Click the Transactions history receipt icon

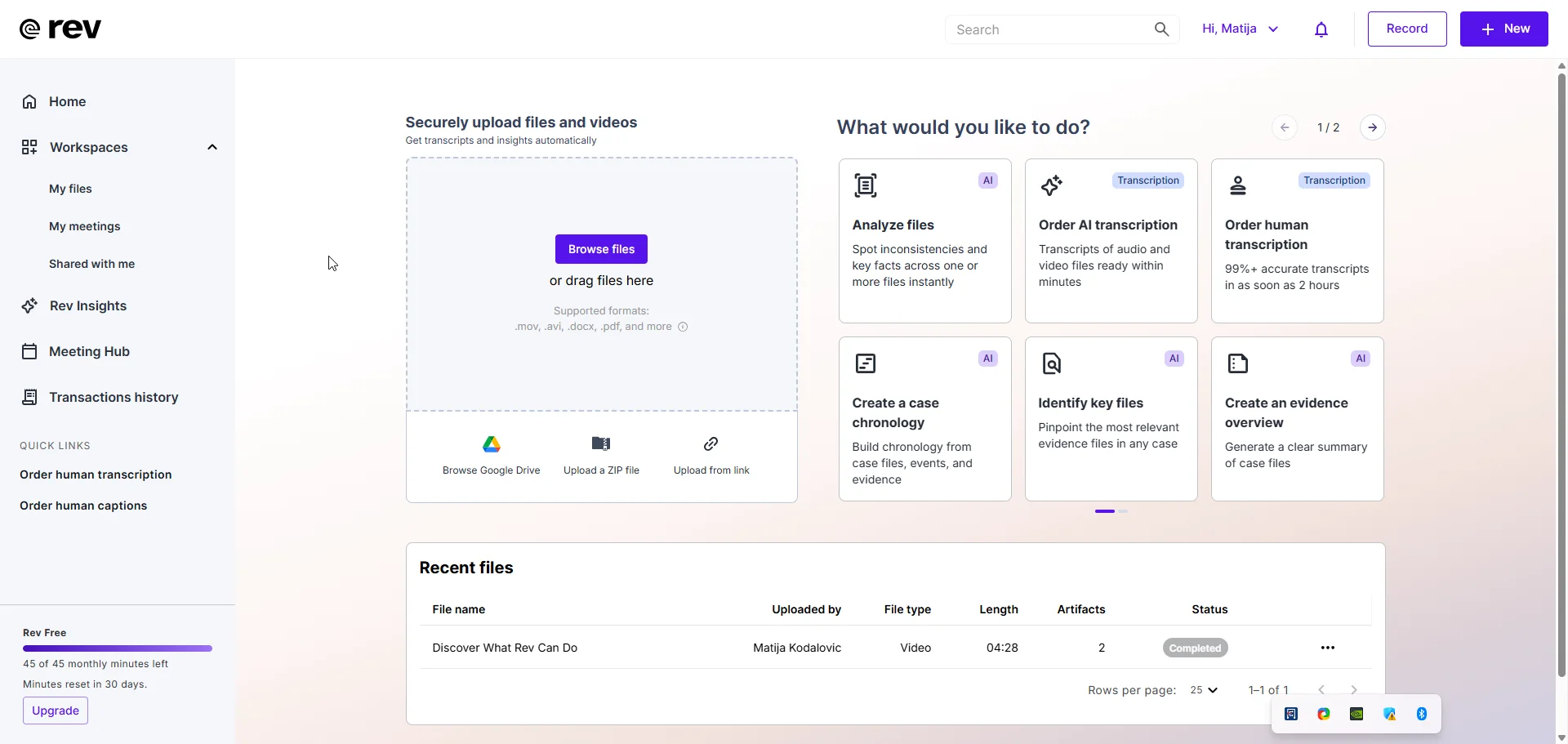(x=29, y=397)
